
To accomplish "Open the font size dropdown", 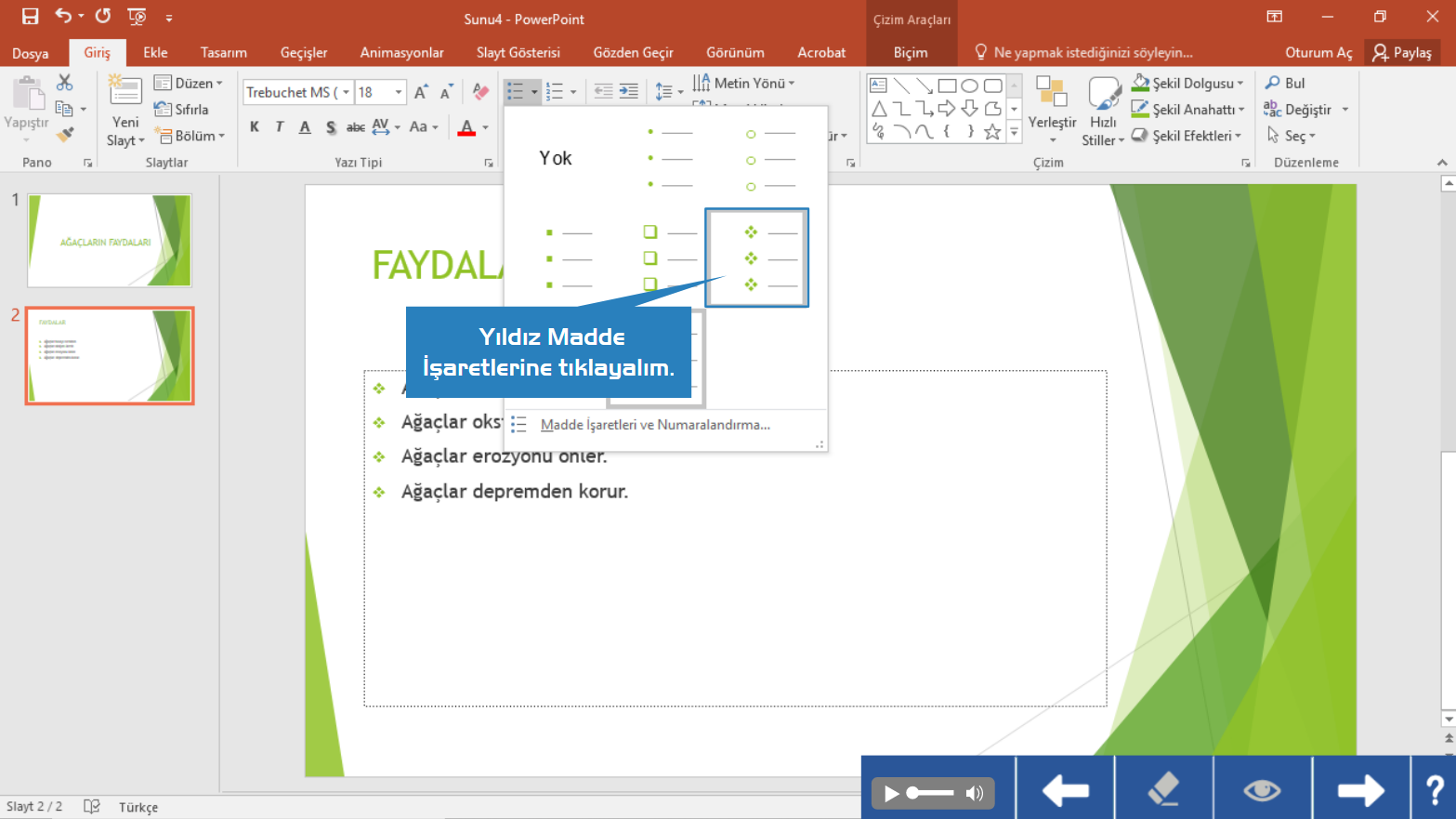I will click(399, 92).
